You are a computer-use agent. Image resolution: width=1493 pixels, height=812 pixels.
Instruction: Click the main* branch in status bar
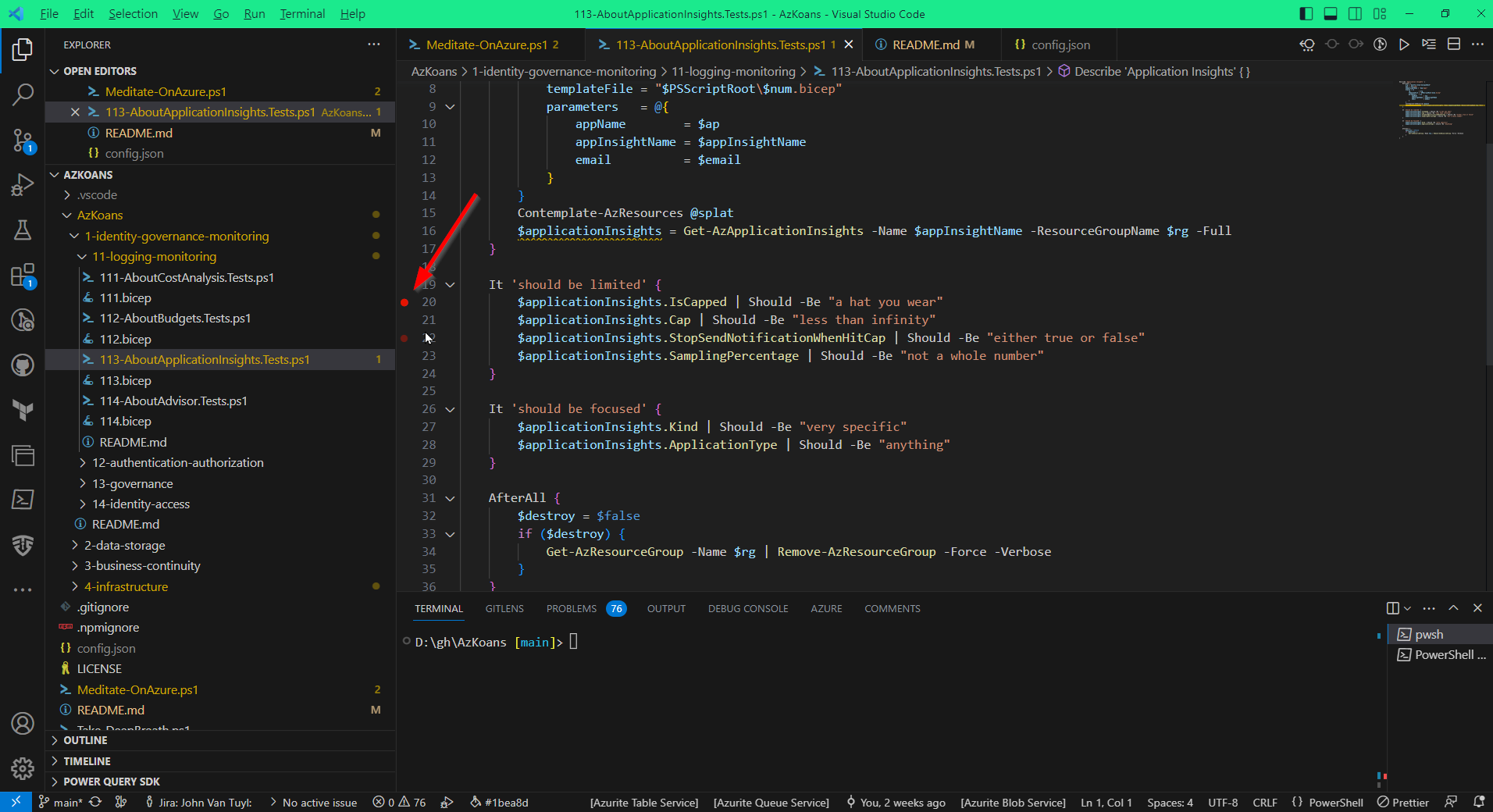[60, 802]
